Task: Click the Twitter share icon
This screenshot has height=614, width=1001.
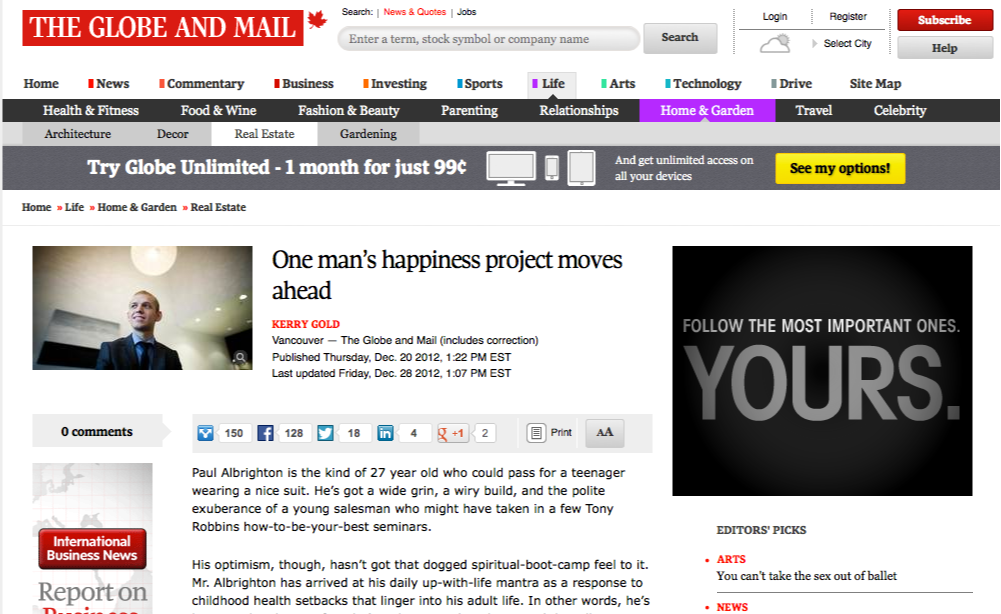Action: point(326,433)
